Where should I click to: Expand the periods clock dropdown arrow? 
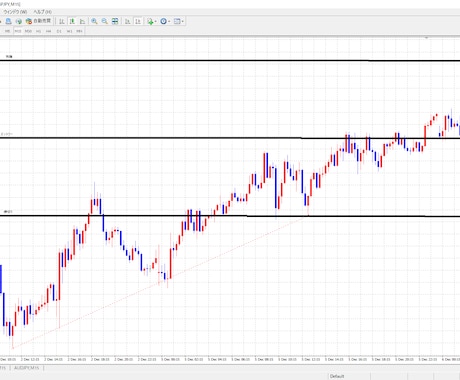coord(169,22)
